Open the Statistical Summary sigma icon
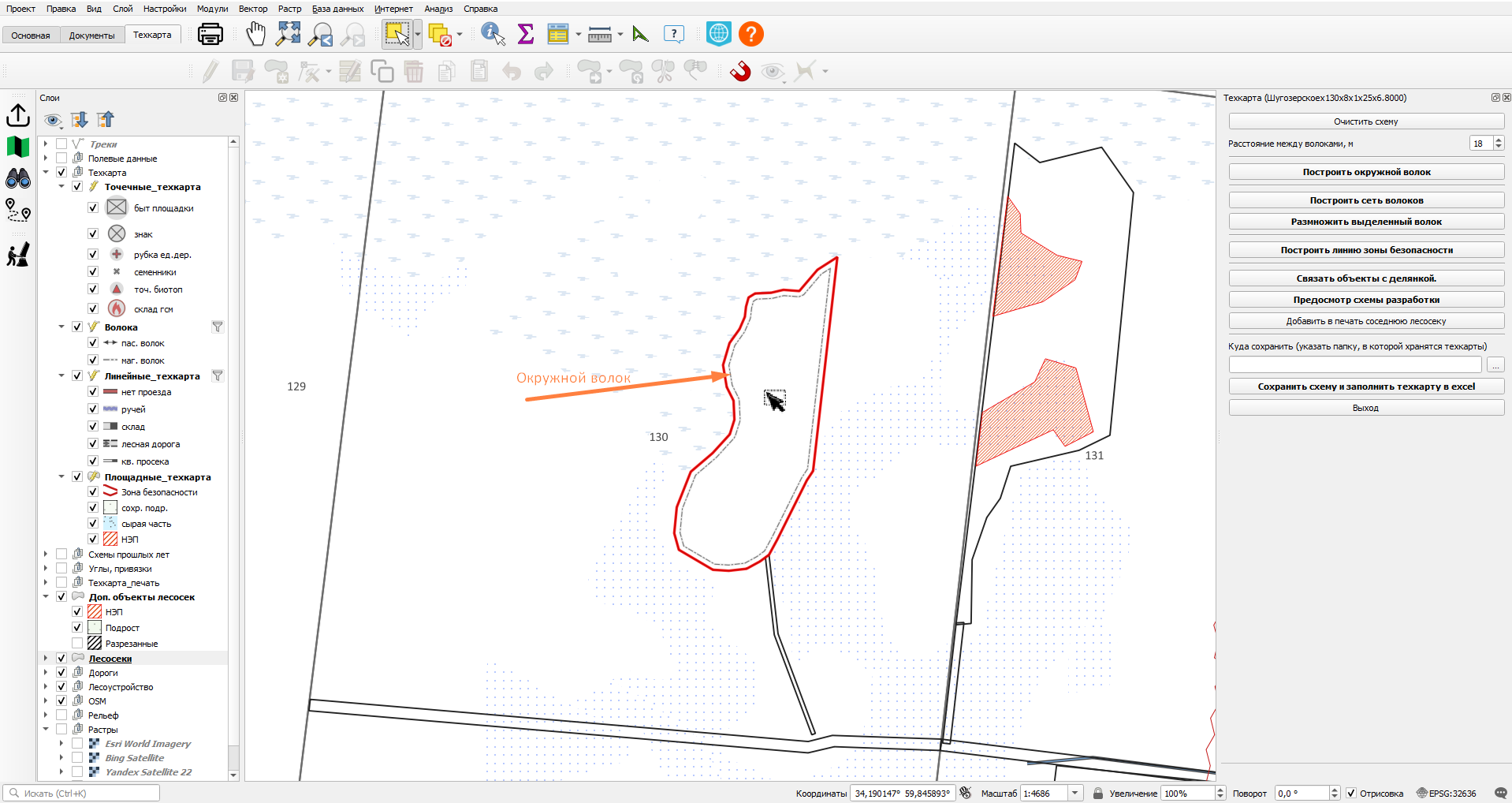 click(526, 34)
